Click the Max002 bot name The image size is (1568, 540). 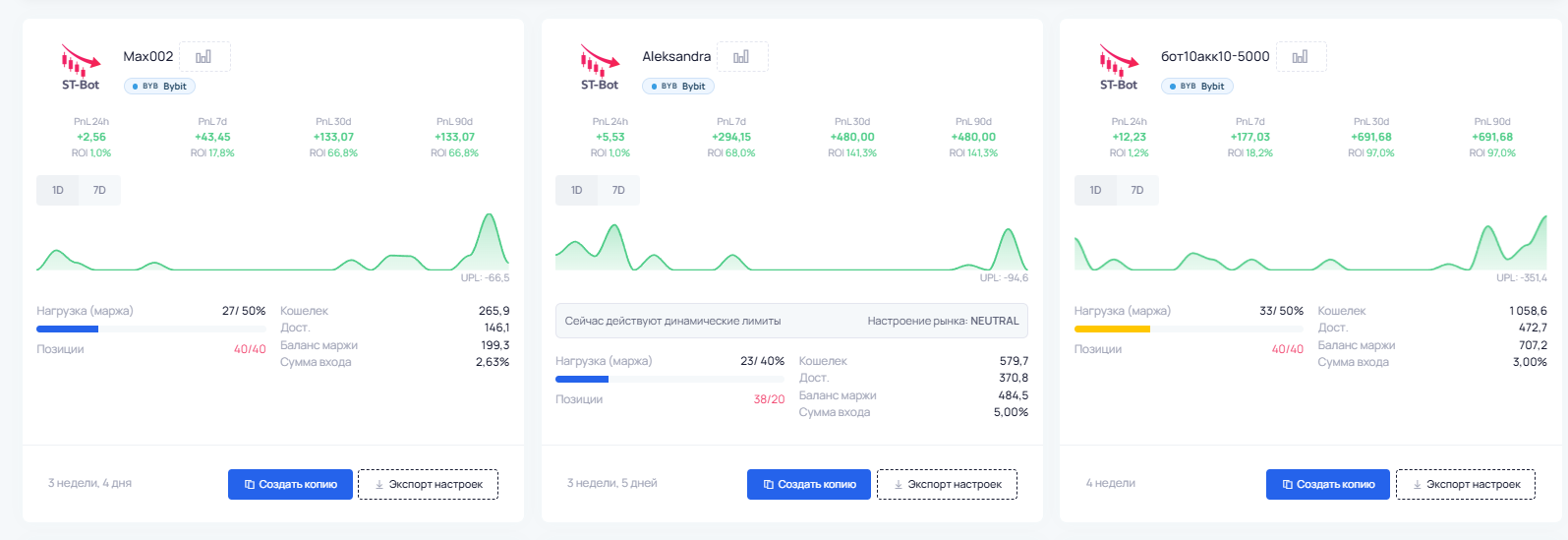point(148,57)
